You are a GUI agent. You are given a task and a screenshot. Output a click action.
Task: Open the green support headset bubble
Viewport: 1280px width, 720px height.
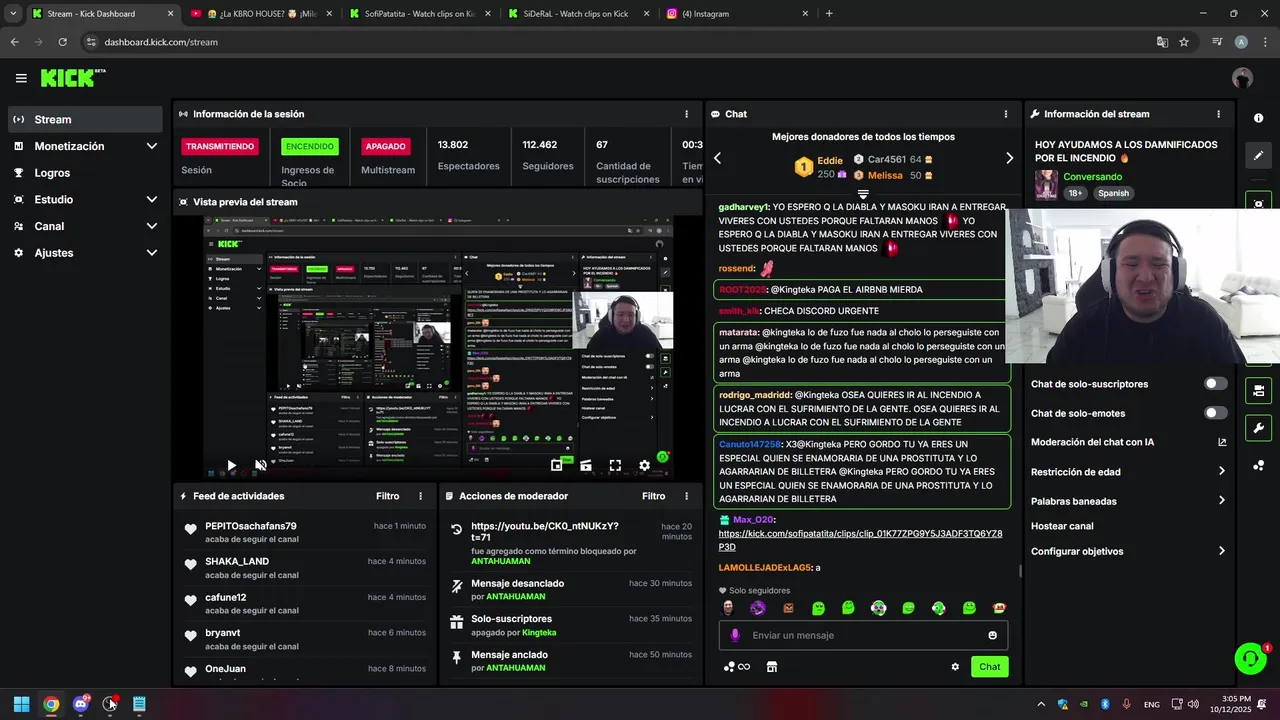click(1250, 658)
